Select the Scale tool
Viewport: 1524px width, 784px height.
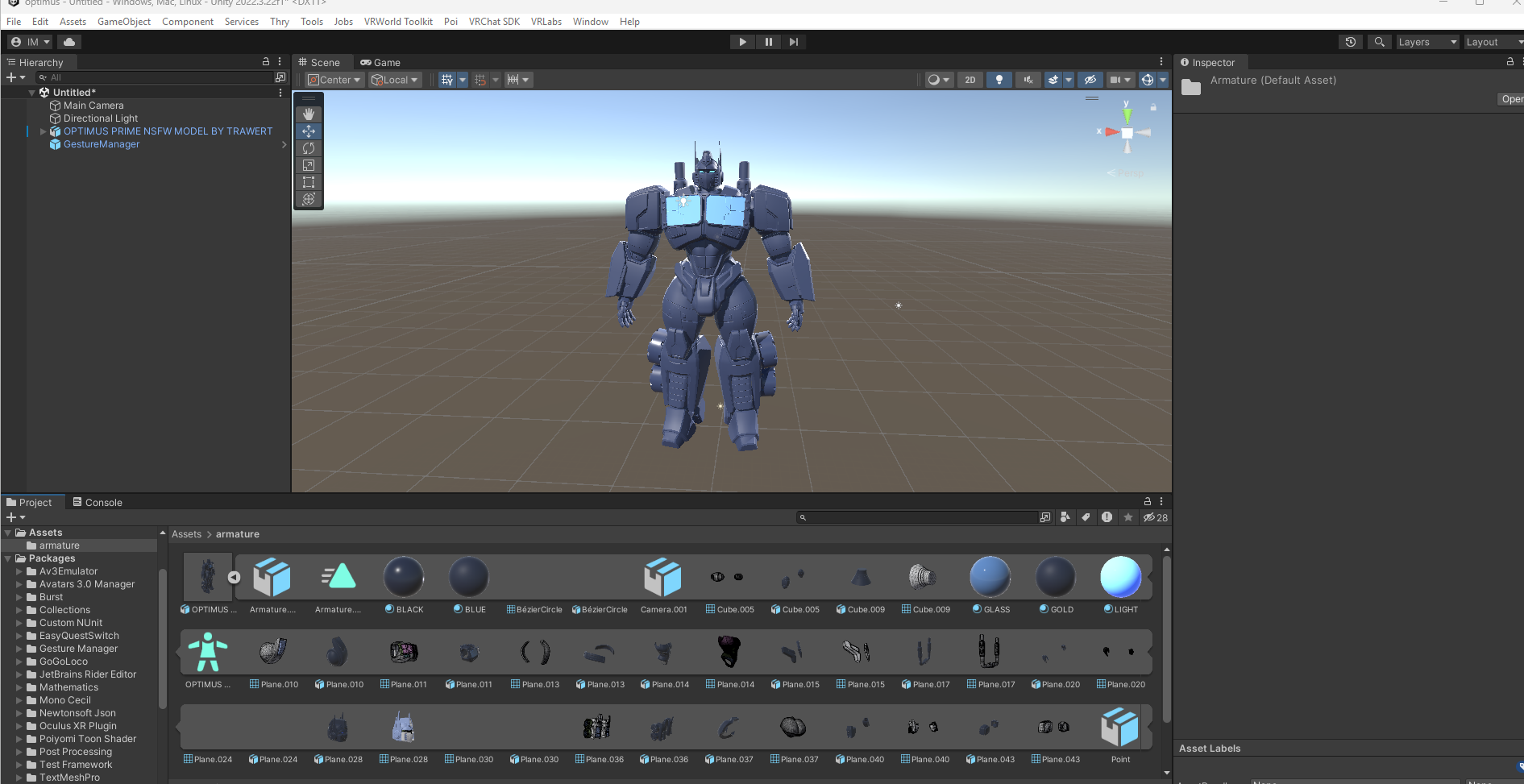point(309,165)
